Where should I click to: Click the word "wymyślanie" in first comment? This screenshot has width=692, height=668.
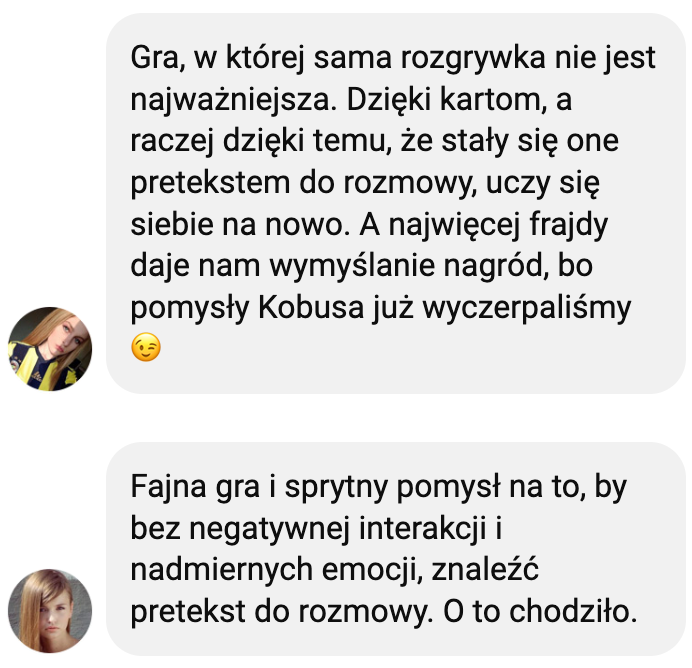(x=352, y=267)
